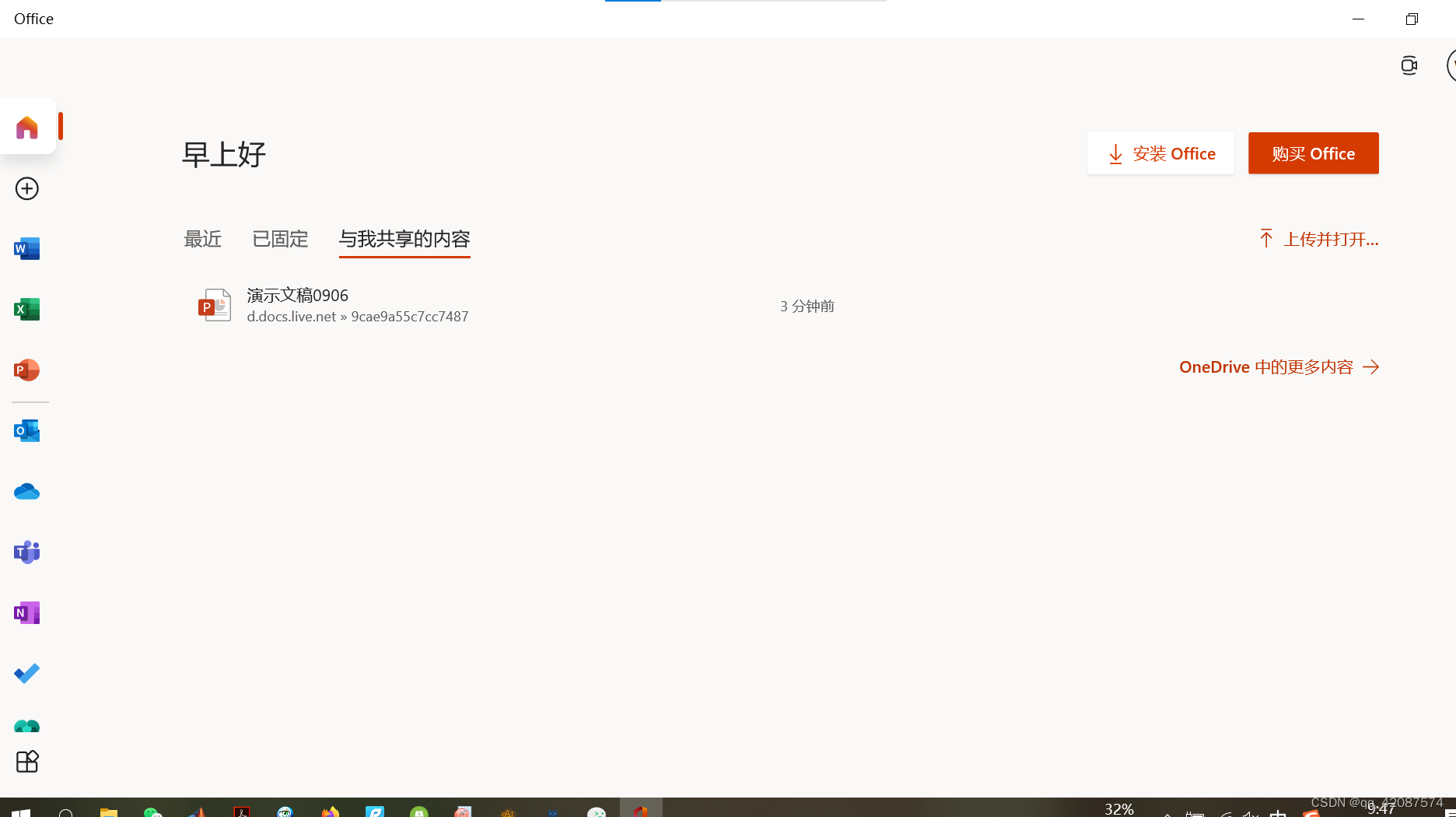Click the Office title text
This screenshot has height=817, width=1456.
[33, 19]
